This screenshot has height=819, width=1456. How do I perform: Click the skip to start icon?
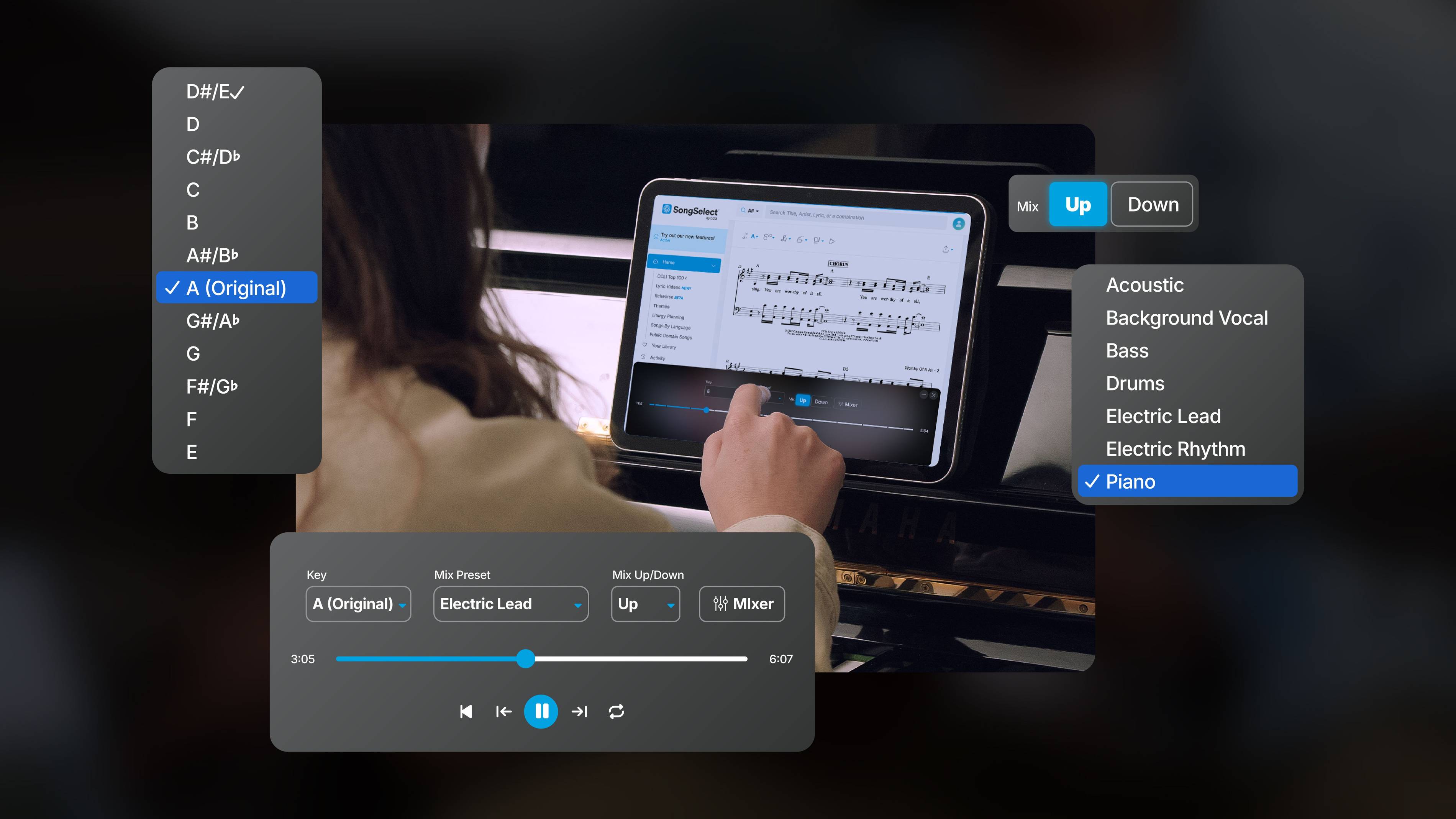466,711
